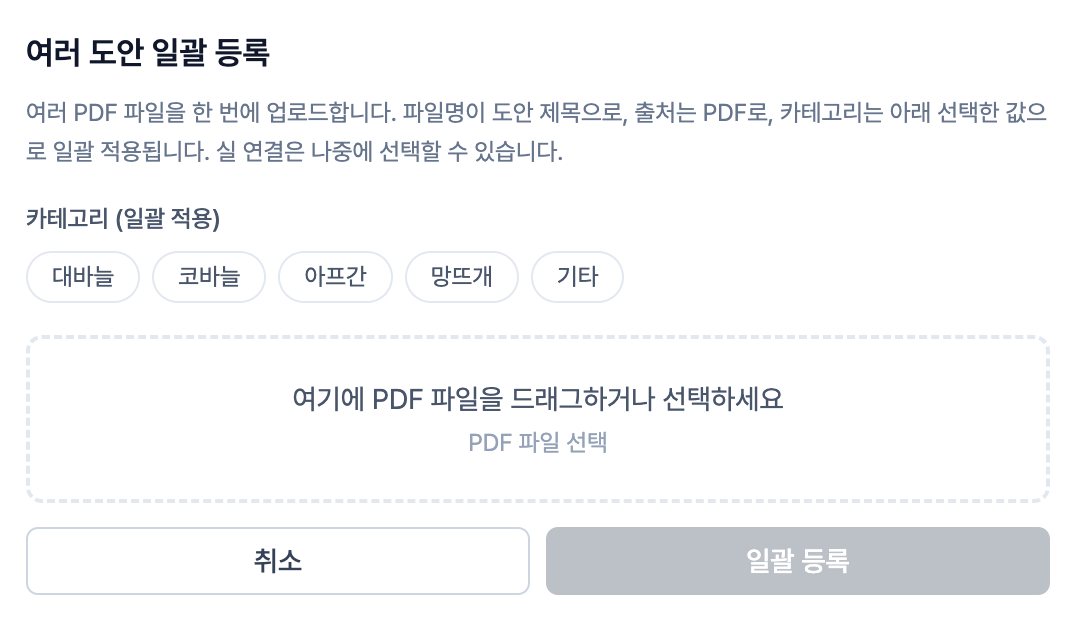The width and height of the screenshot is (1076, 622).
Task: Cancel the bulk pattern registration dialog
Action: pyautogui.click(x=277, y=561)
